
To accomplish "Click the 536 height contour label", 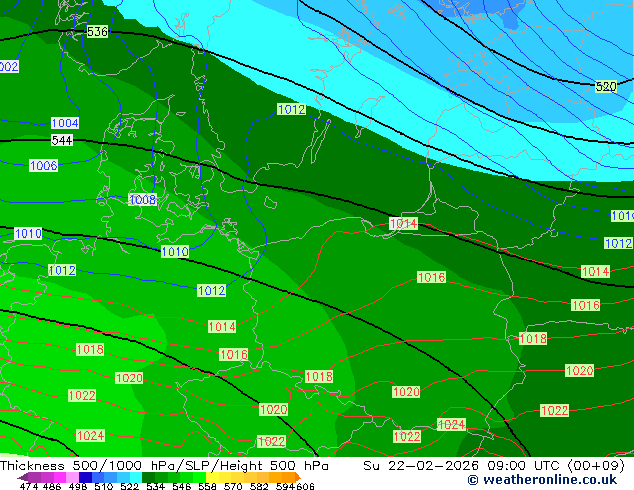I will coord(97,31).
